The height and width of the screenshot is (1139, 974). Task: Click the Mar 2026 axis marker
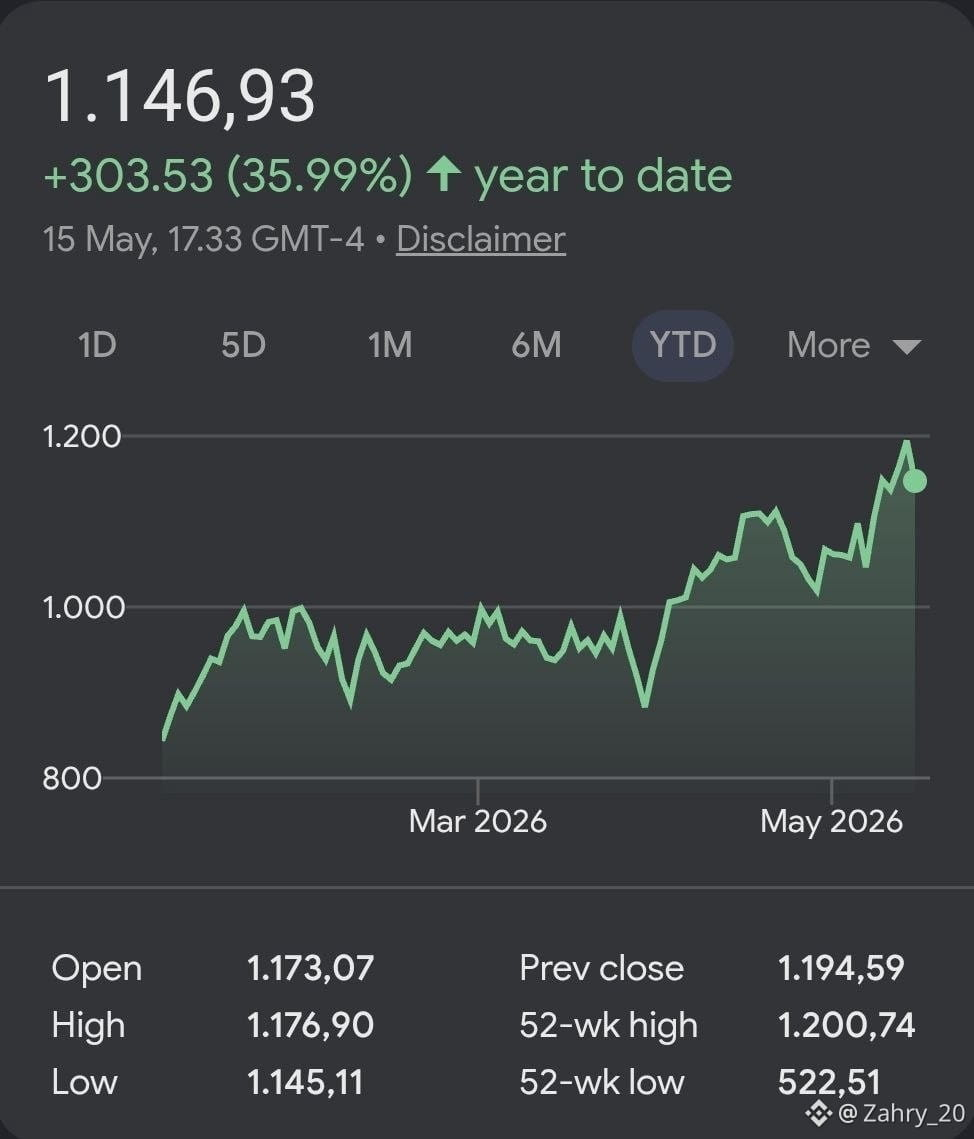tap(477, 822)
